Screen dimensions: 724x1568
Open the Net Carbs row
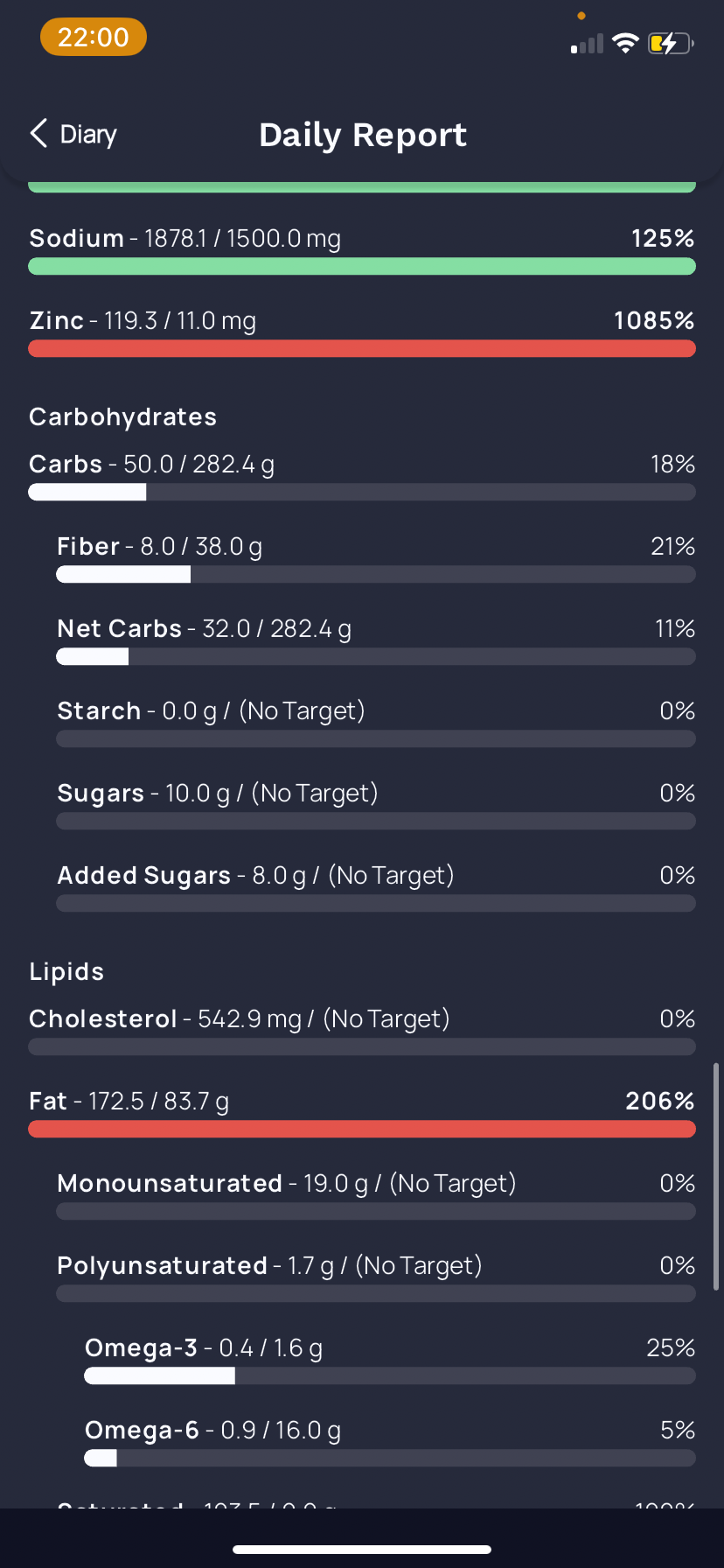pos(376,640)
